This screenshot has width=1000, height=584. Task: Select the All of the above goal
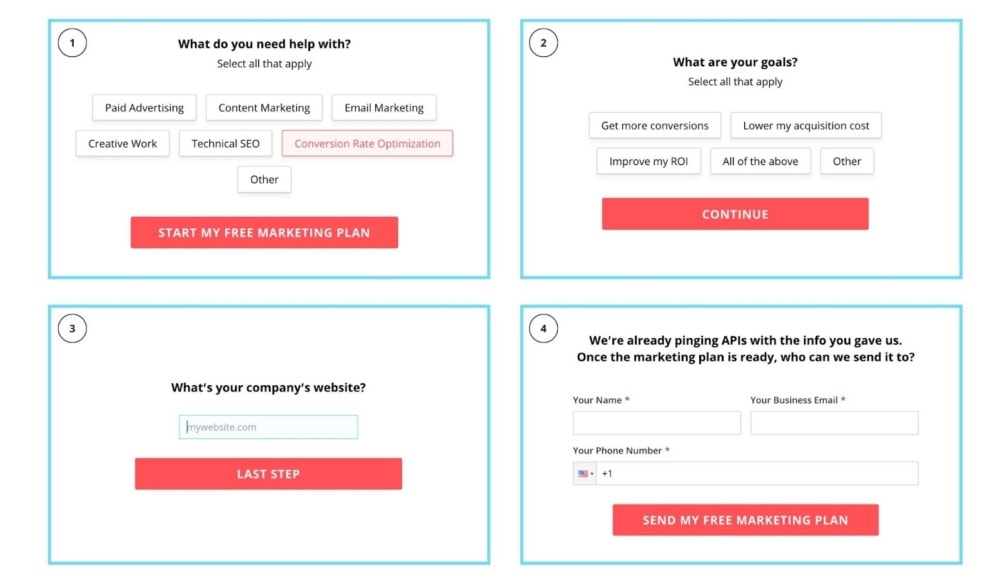(760, 161)
